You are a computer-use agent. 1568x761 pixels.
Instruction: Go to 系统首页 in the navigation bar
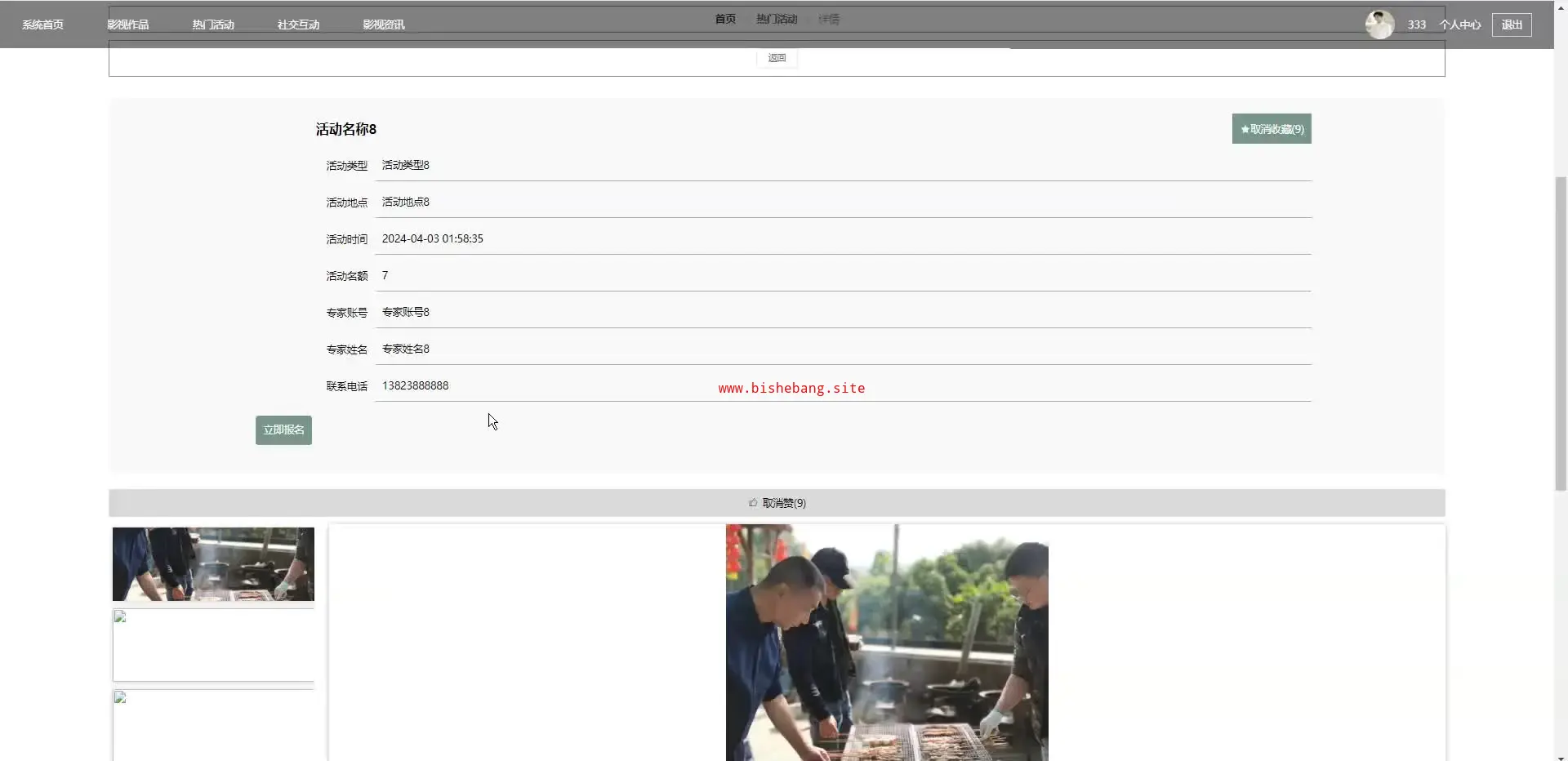click(x=42, y=24)
